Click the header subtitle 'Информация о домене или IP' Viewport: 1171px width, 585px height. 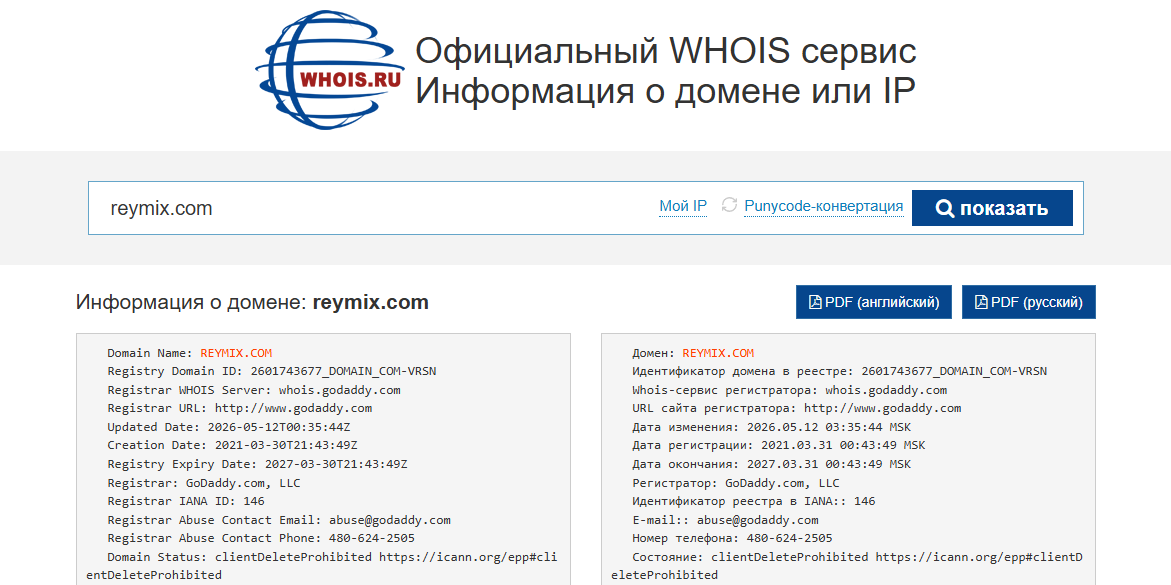665,92
